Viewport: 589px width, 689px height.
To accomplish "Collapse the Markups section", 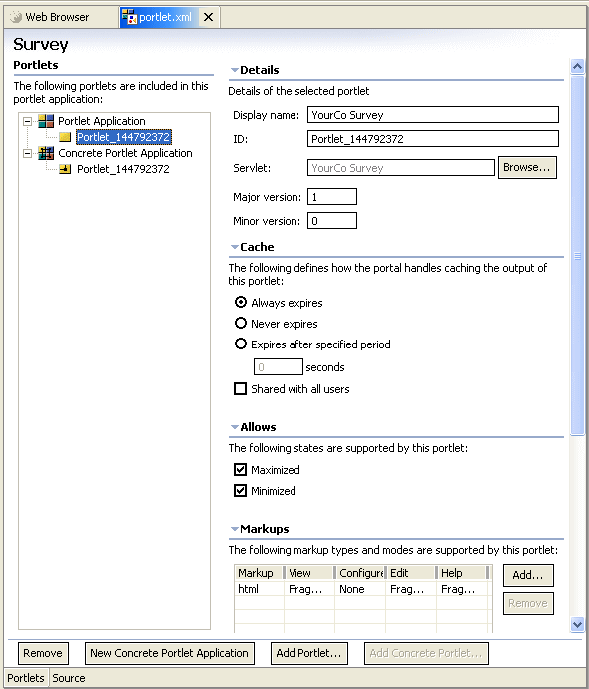I will pyautogui.click(x=235, y=529).
